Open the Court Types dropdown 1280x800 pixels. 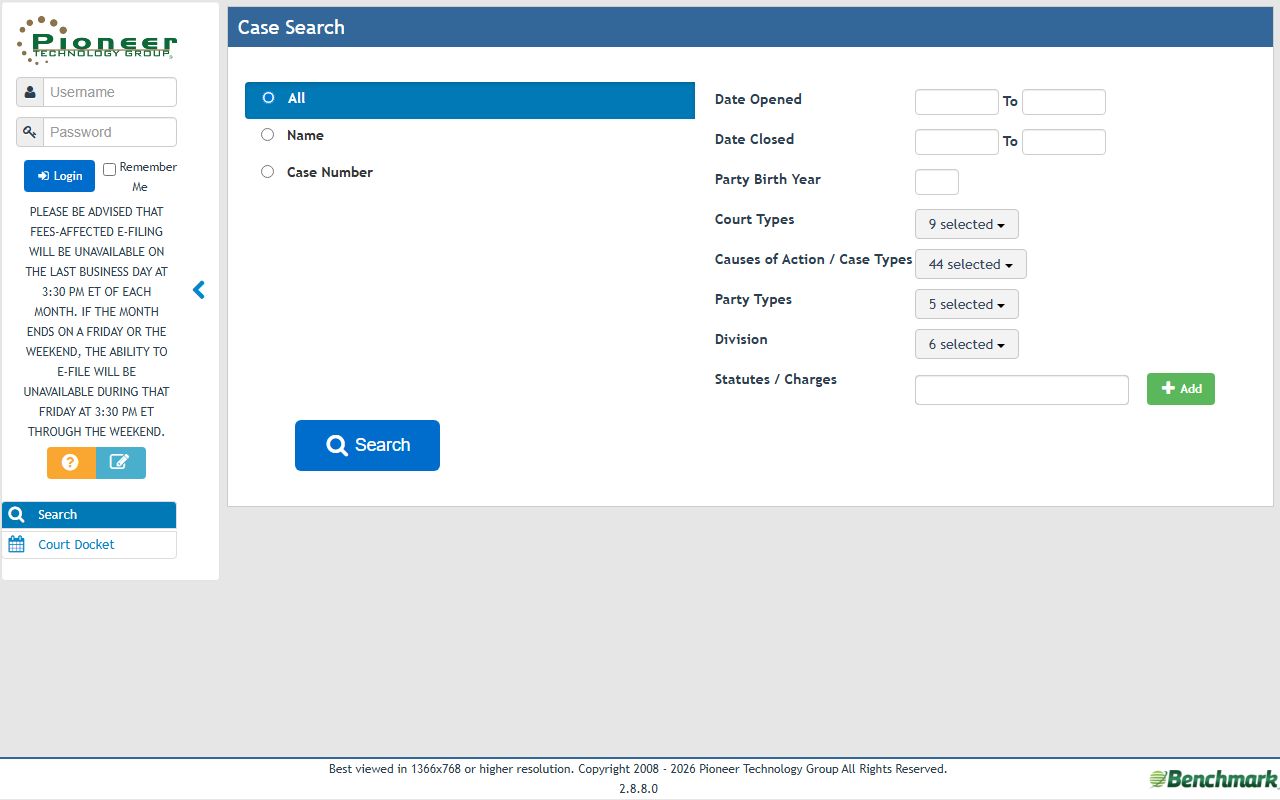(x=967, y=224)
